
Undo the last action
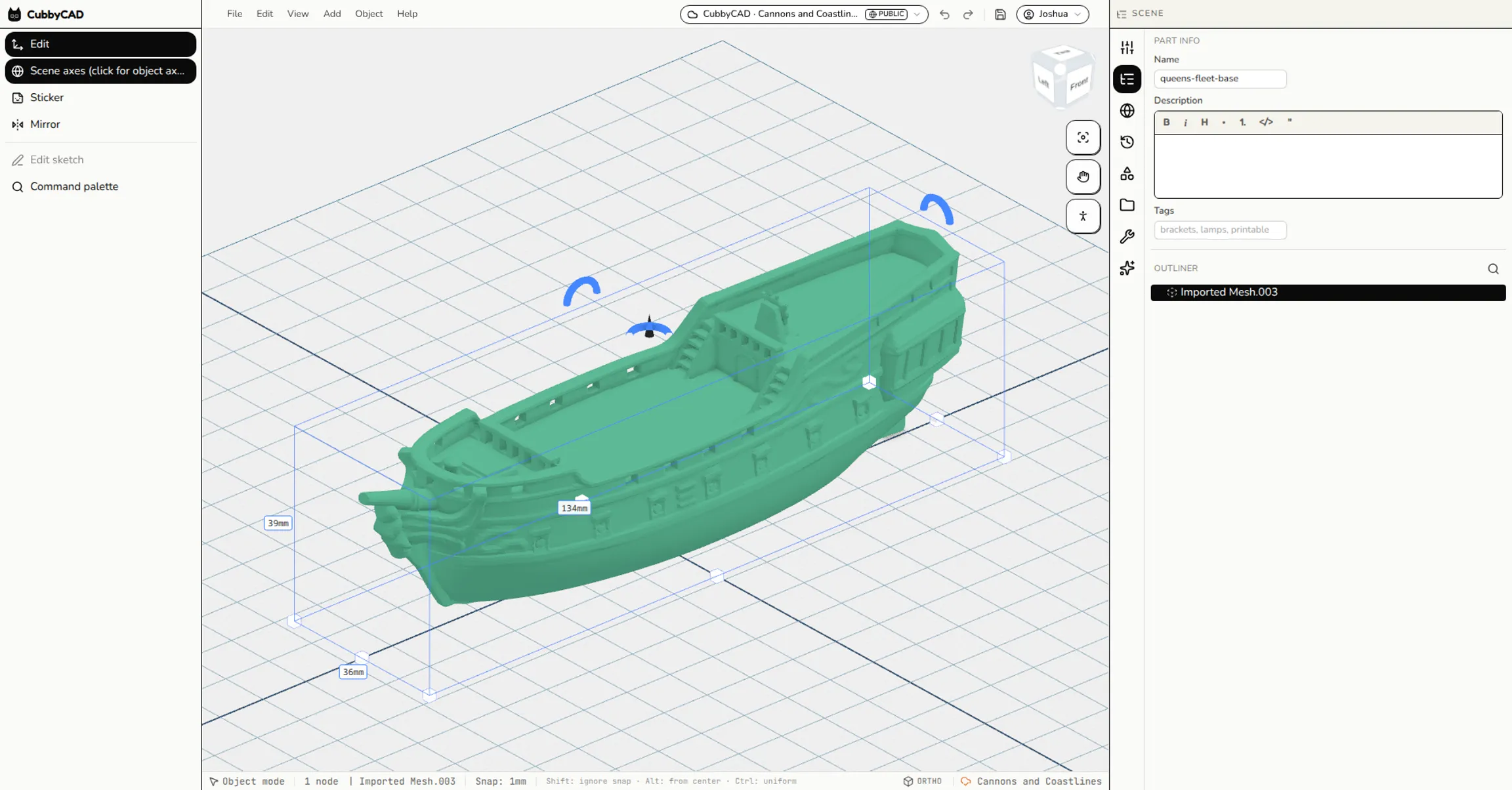pyautogui.click(x=944, y=14)
